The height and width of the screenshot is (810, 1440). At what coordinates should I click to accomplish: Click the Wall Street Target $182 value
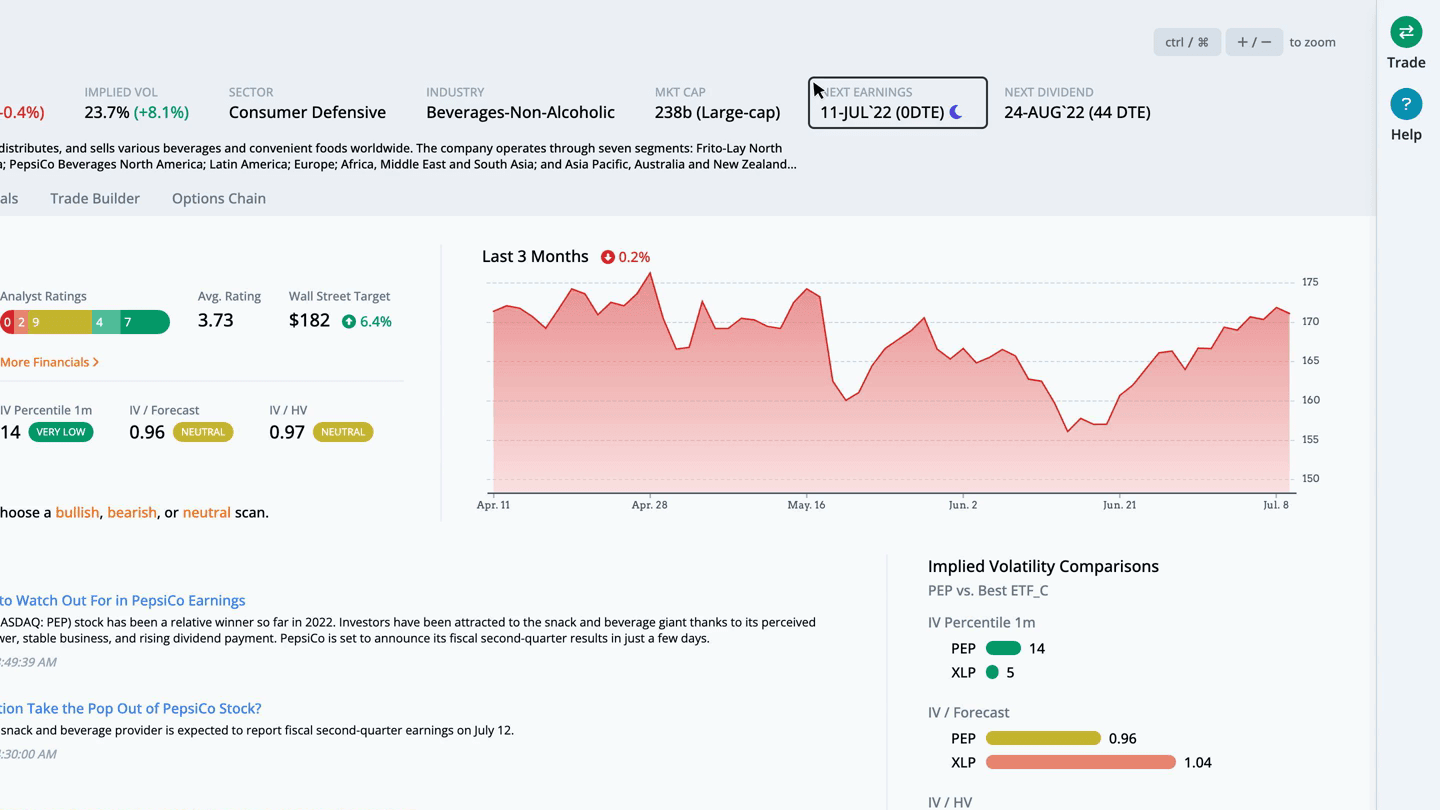point(309,320)
